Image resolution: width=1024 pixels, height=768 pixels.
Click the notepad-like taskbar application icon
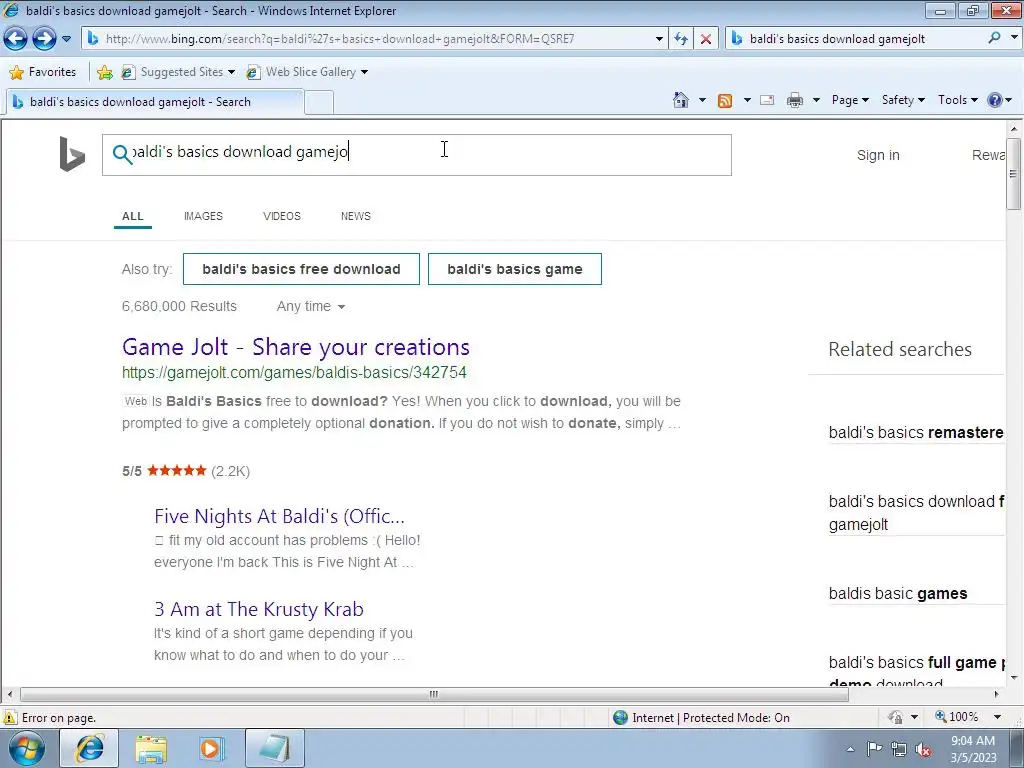(274, 748)
